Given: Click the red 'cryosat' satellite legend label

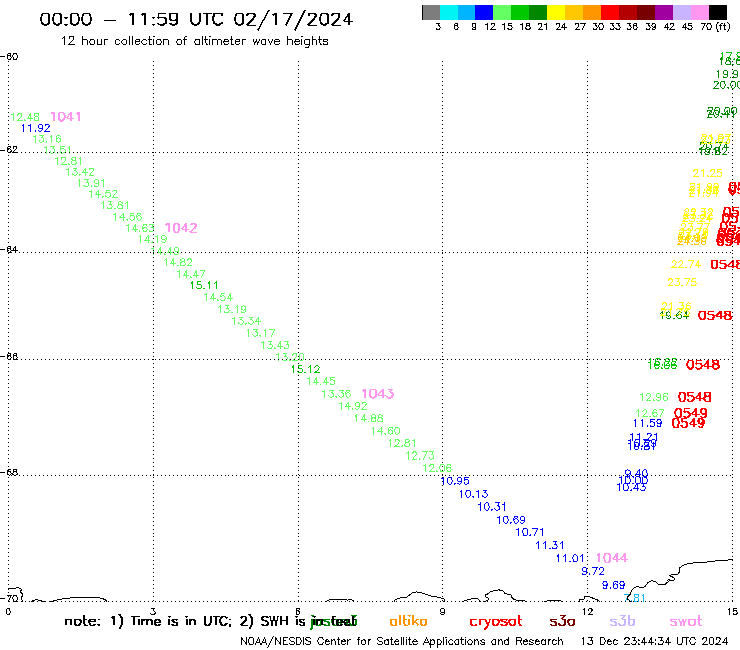Looking at the screenshot, I should click(496, 621).
